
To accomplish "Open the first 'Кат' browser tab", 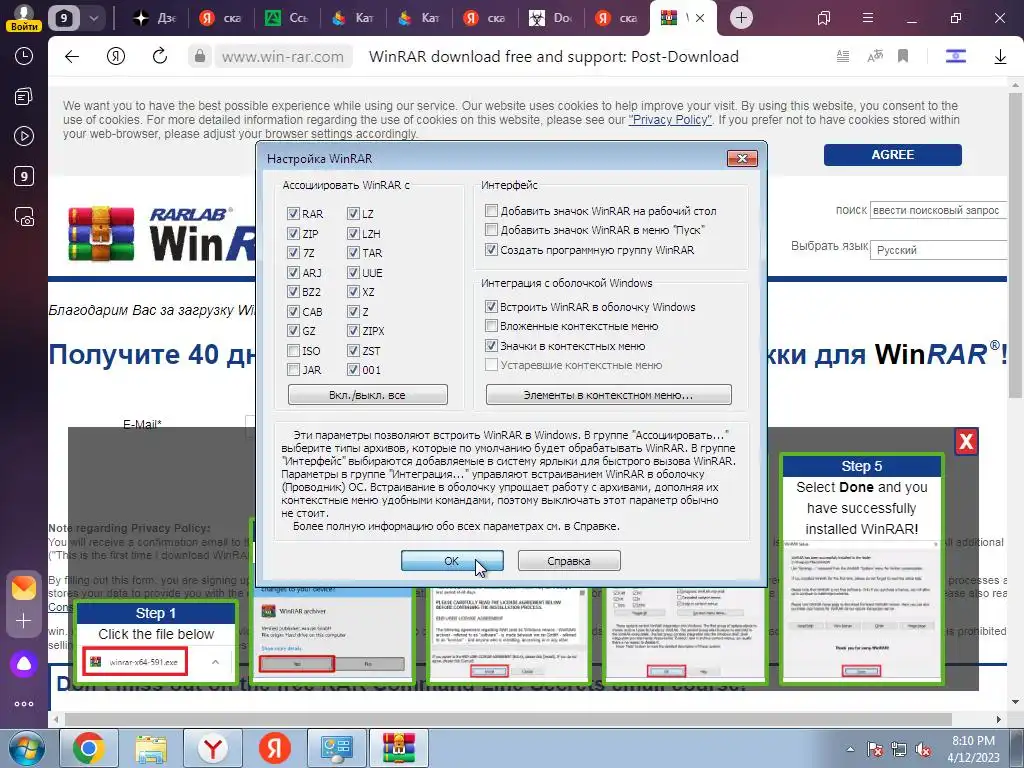I will (352, 18).
